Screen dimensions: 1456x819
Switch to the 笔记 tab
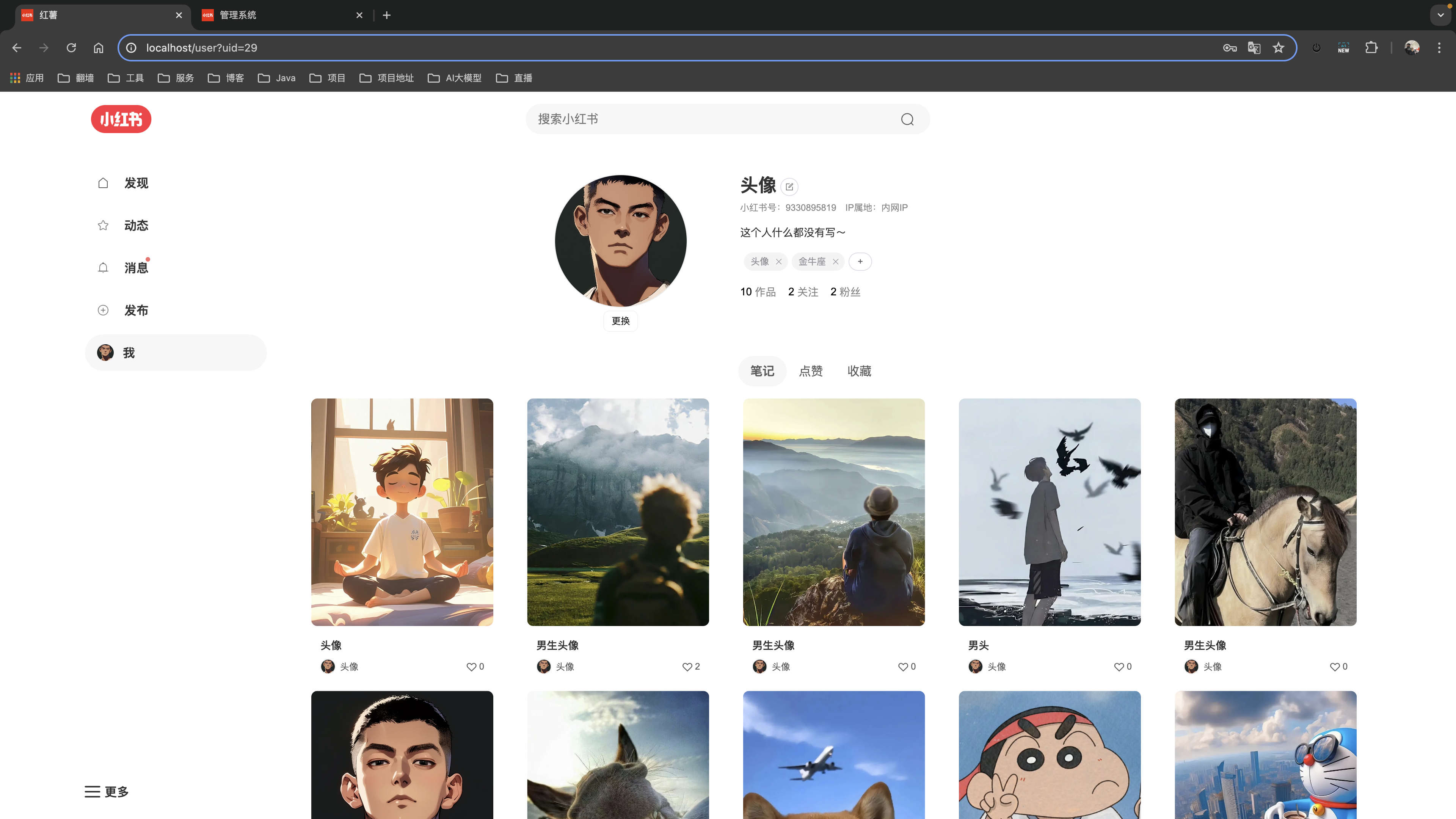[x=762, y=371]
